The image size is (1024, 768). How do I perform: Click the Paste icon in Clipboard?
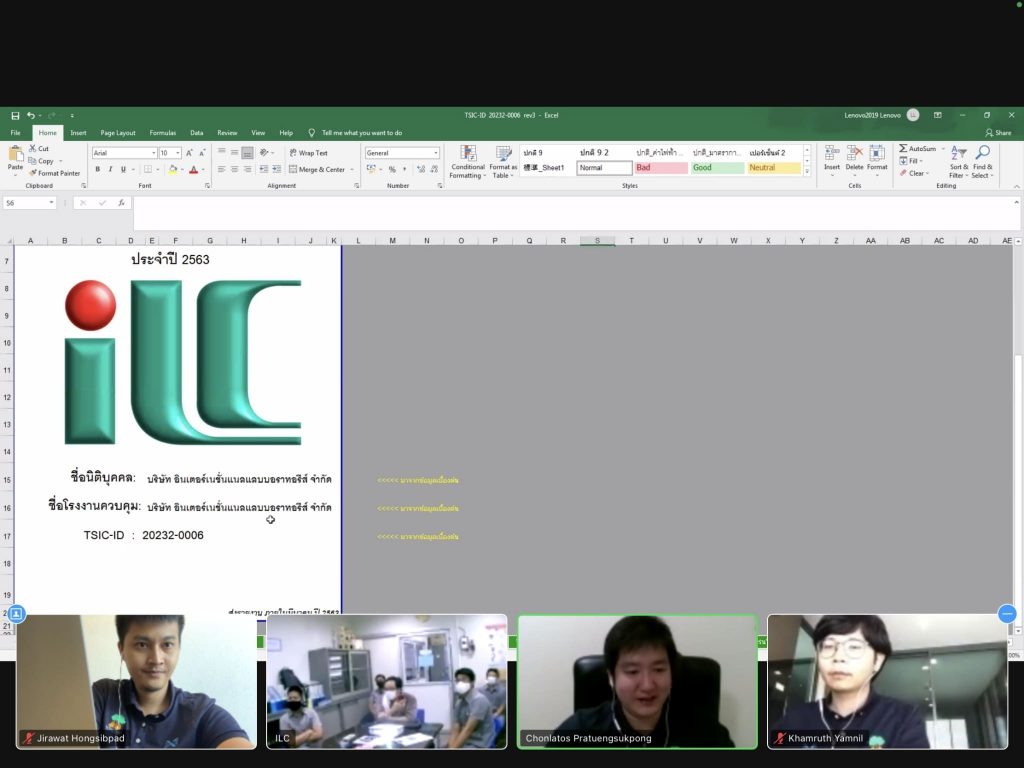pyautogui.click(x=15, y=154)
